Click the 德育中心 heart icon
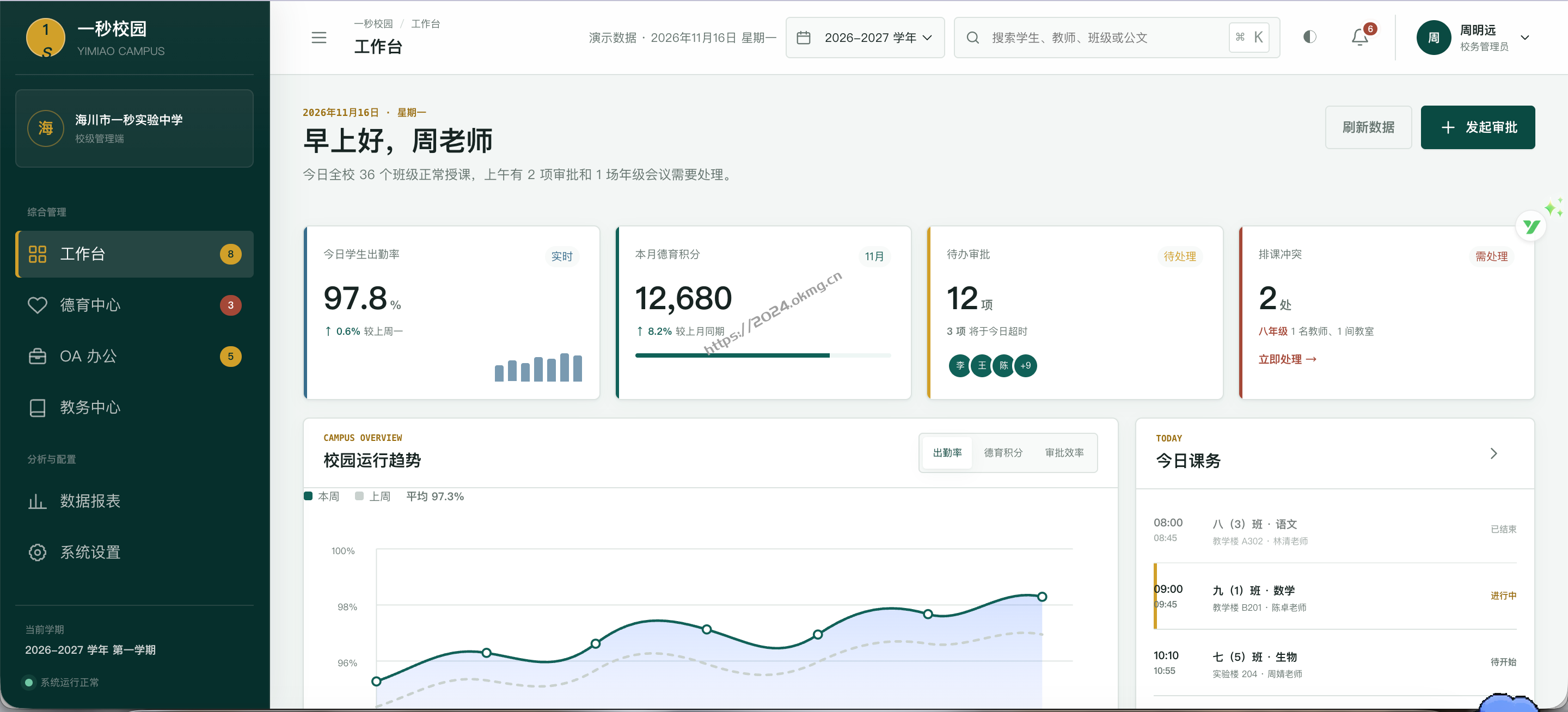This screenshot has height=712, width=1568. tap(37, 305)
